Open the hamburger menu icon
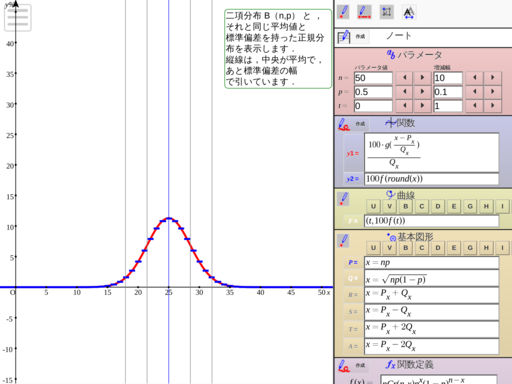This screenshot has width=512, height=384. coord(18,18)
